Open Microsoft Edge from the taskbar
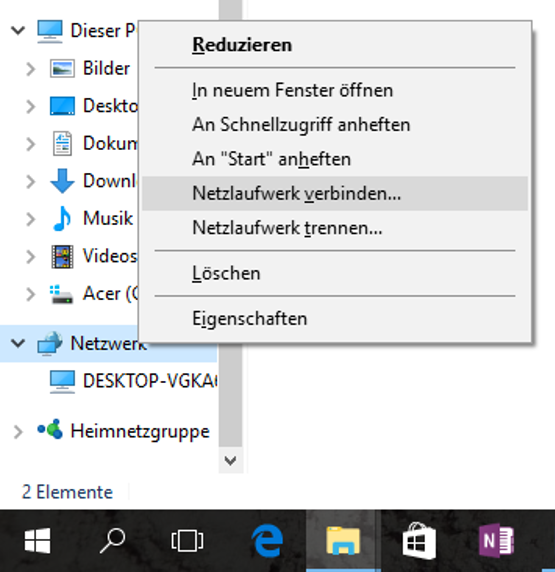 click(x=267, y=541)
